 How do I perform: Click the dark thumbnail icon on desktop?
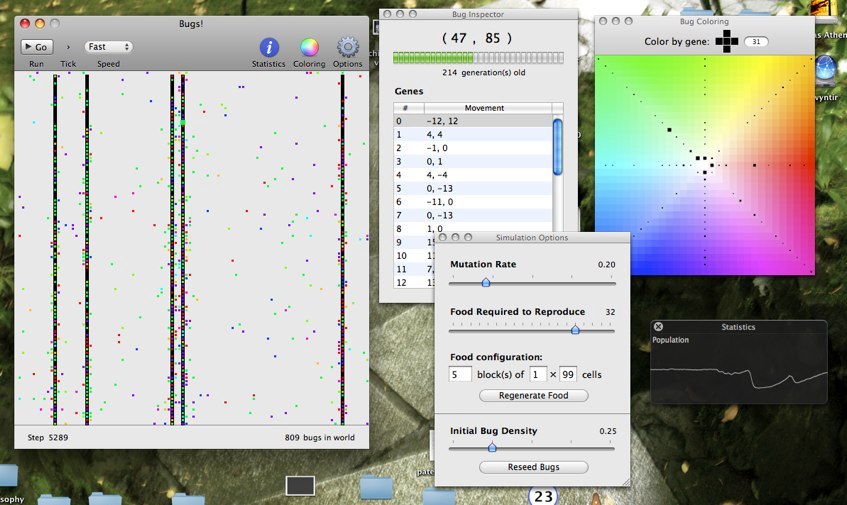click(x=300, y=486)
